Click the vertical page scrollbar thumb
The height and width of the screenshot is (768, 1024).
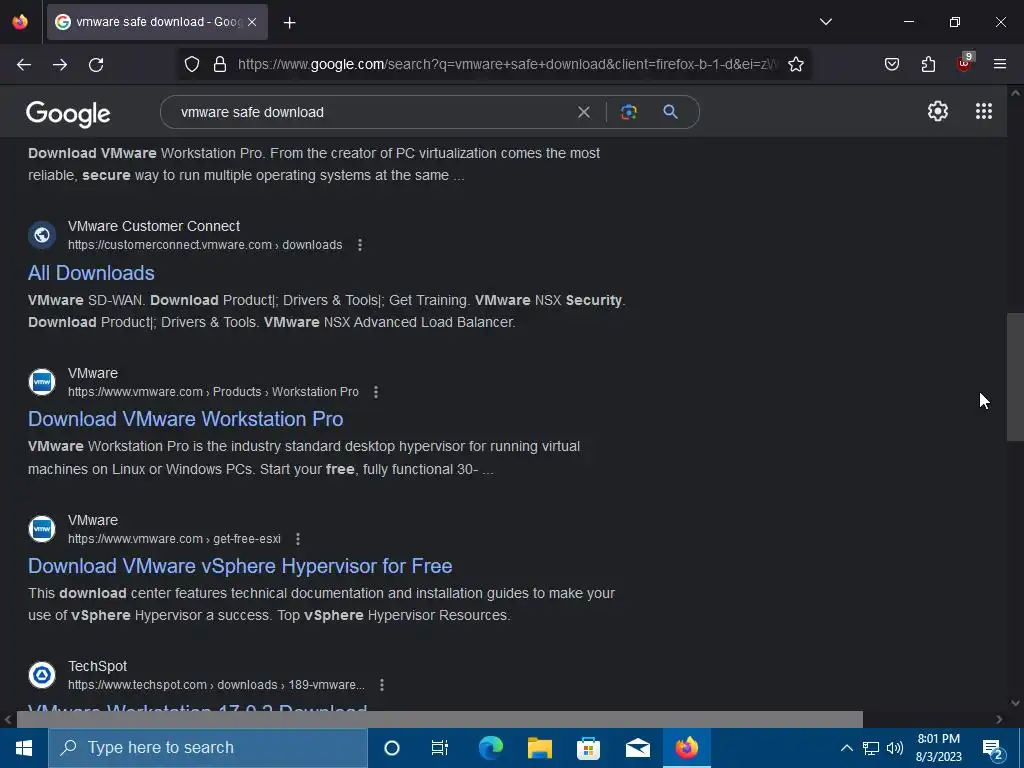coord(1015,377)
